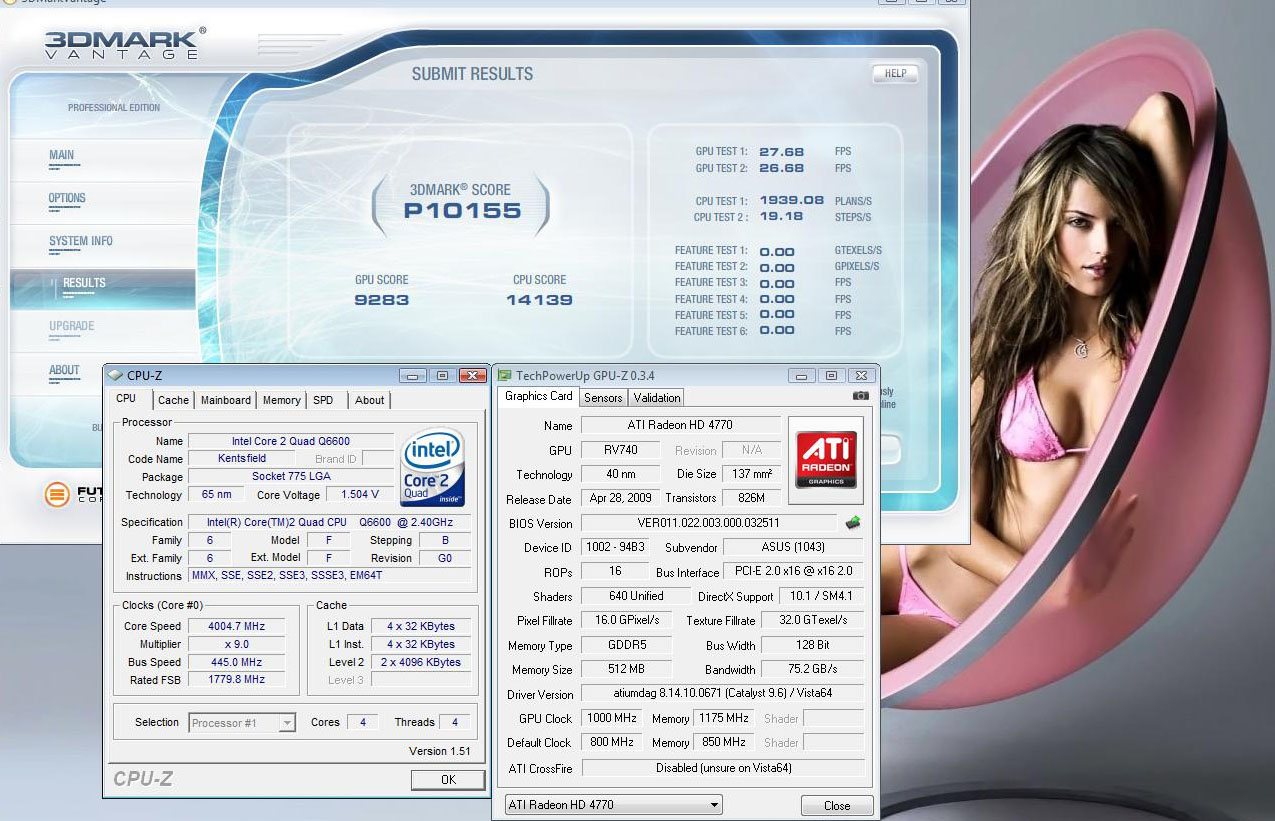Select the CPU tab in CPU-Z
The width and height of the screenshot is (1275, 821).
[127, 398]
